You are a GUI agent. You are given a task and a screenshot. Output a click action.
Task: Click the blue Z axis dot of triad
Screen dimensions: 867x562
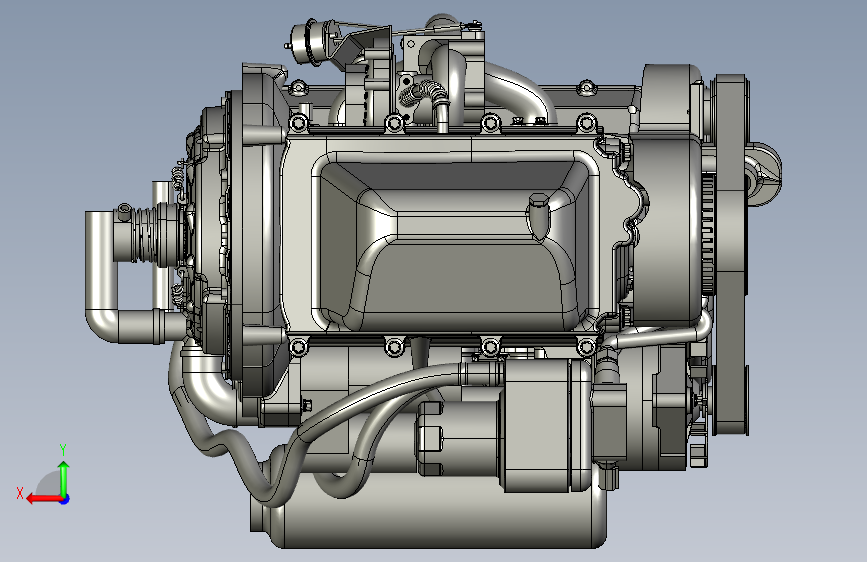(65, 499)
